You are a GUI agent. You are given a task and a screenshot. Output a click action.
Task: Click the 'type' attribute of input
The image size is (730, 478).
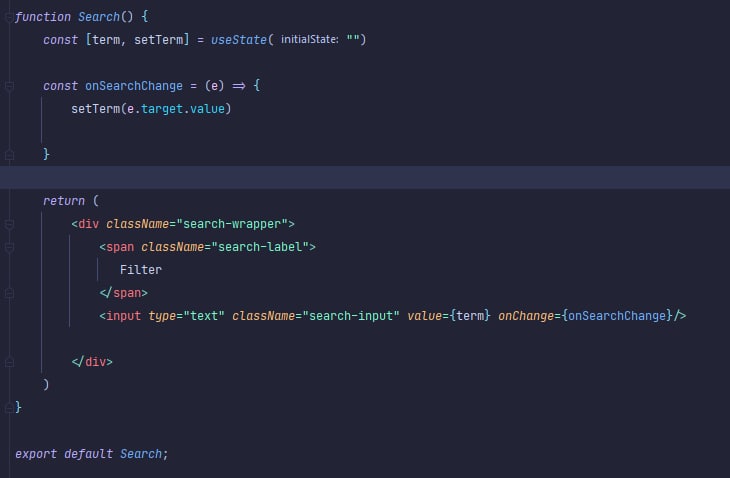coord(162,316)
